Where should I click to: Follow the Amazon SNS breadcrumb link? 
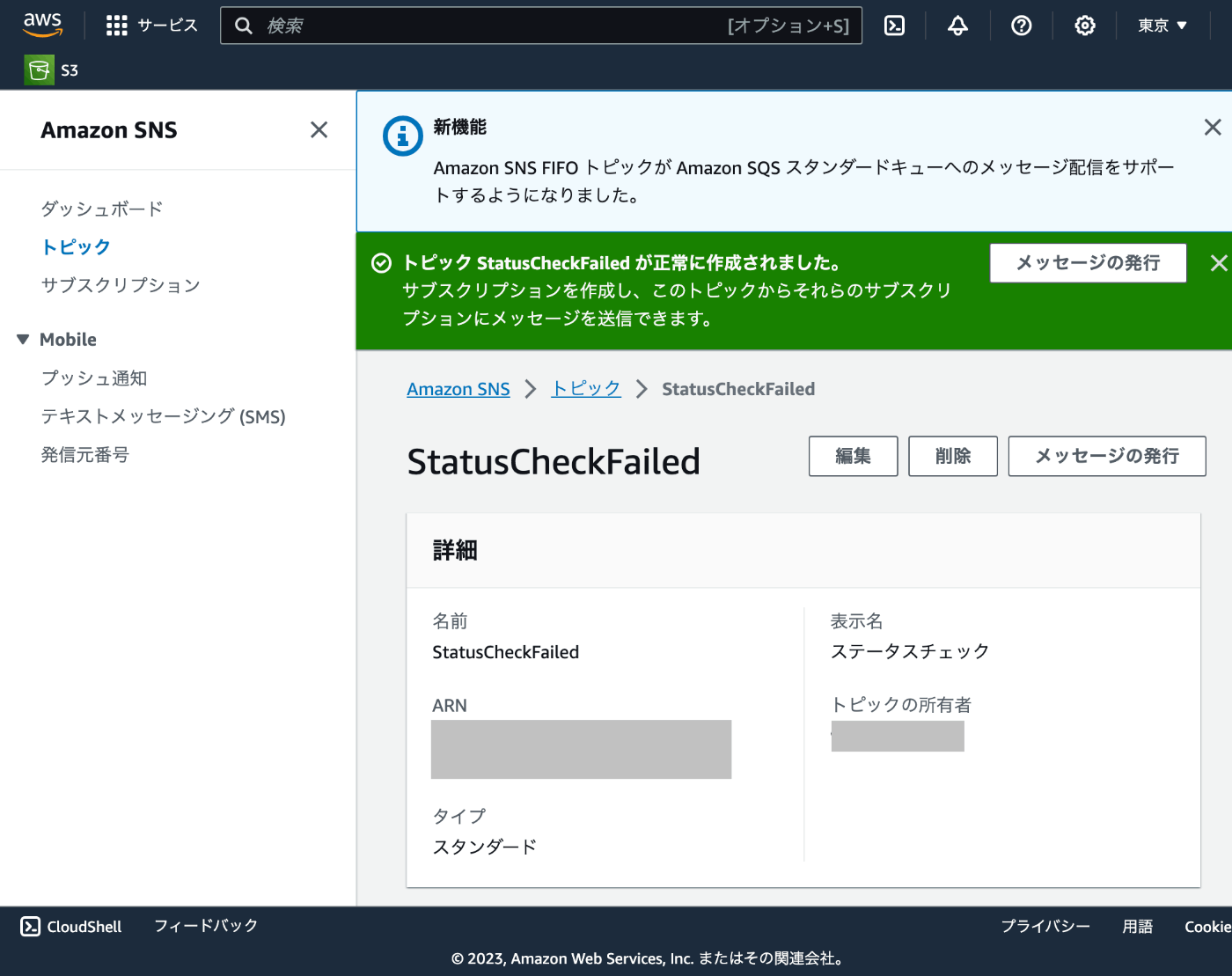tap(458, 389)
